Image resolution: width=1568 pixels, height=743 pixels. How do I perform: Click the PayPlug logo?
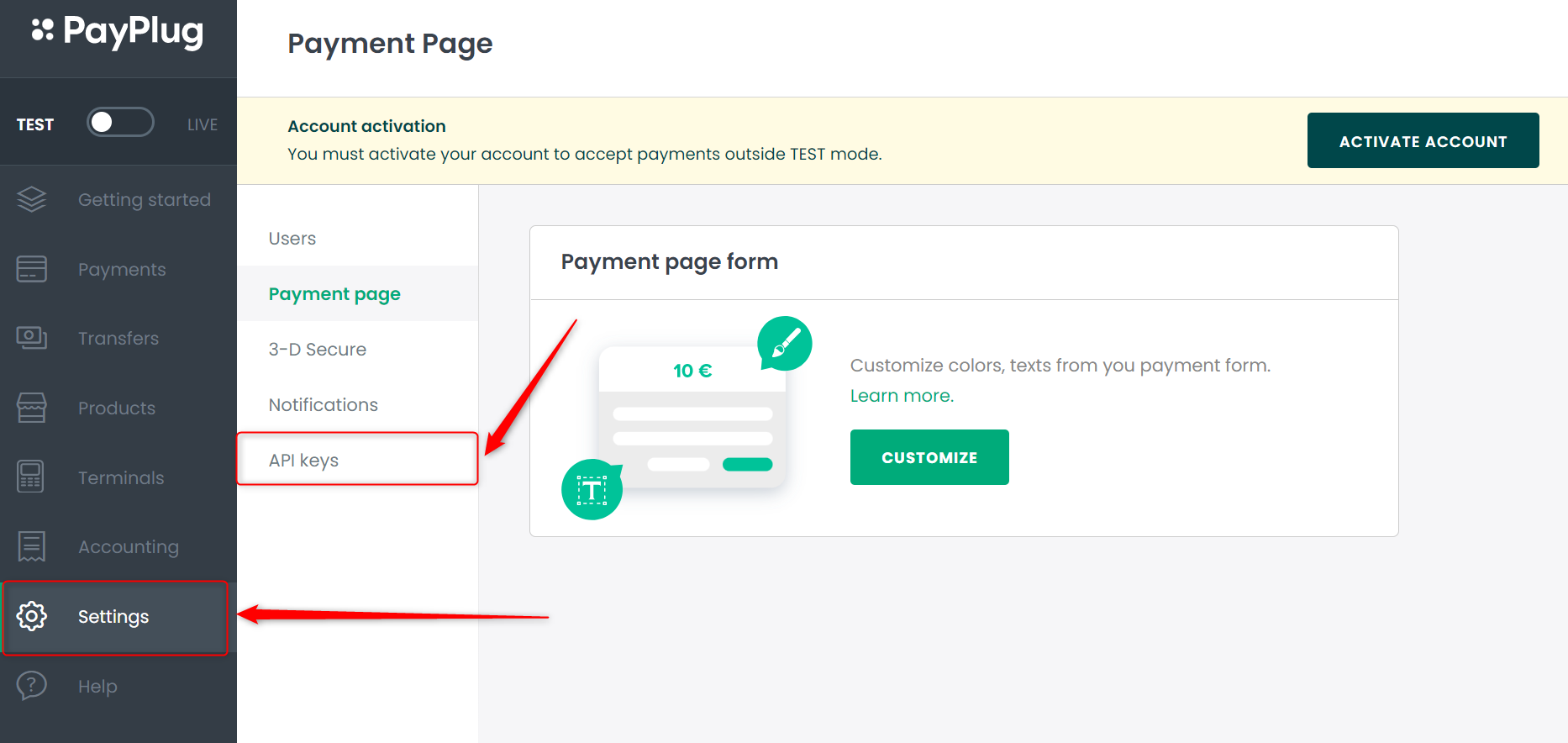[x=118, y=33]
